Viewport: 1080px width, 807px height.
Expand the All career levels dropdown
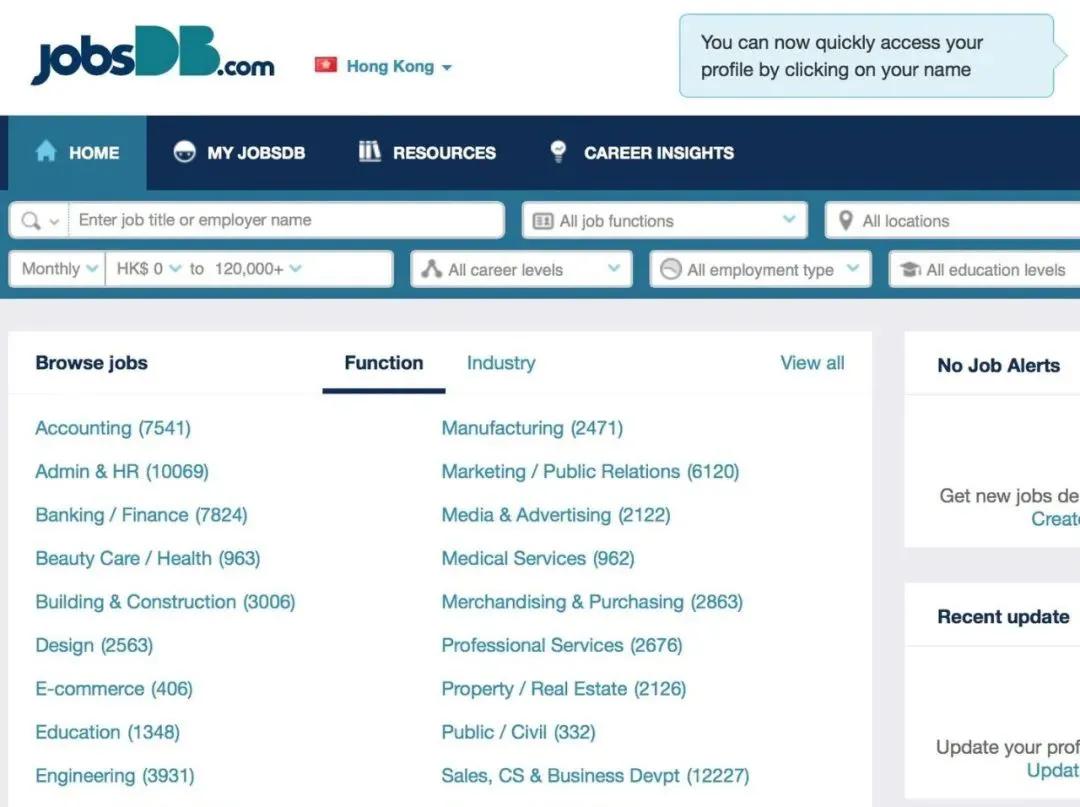(521, 269)
